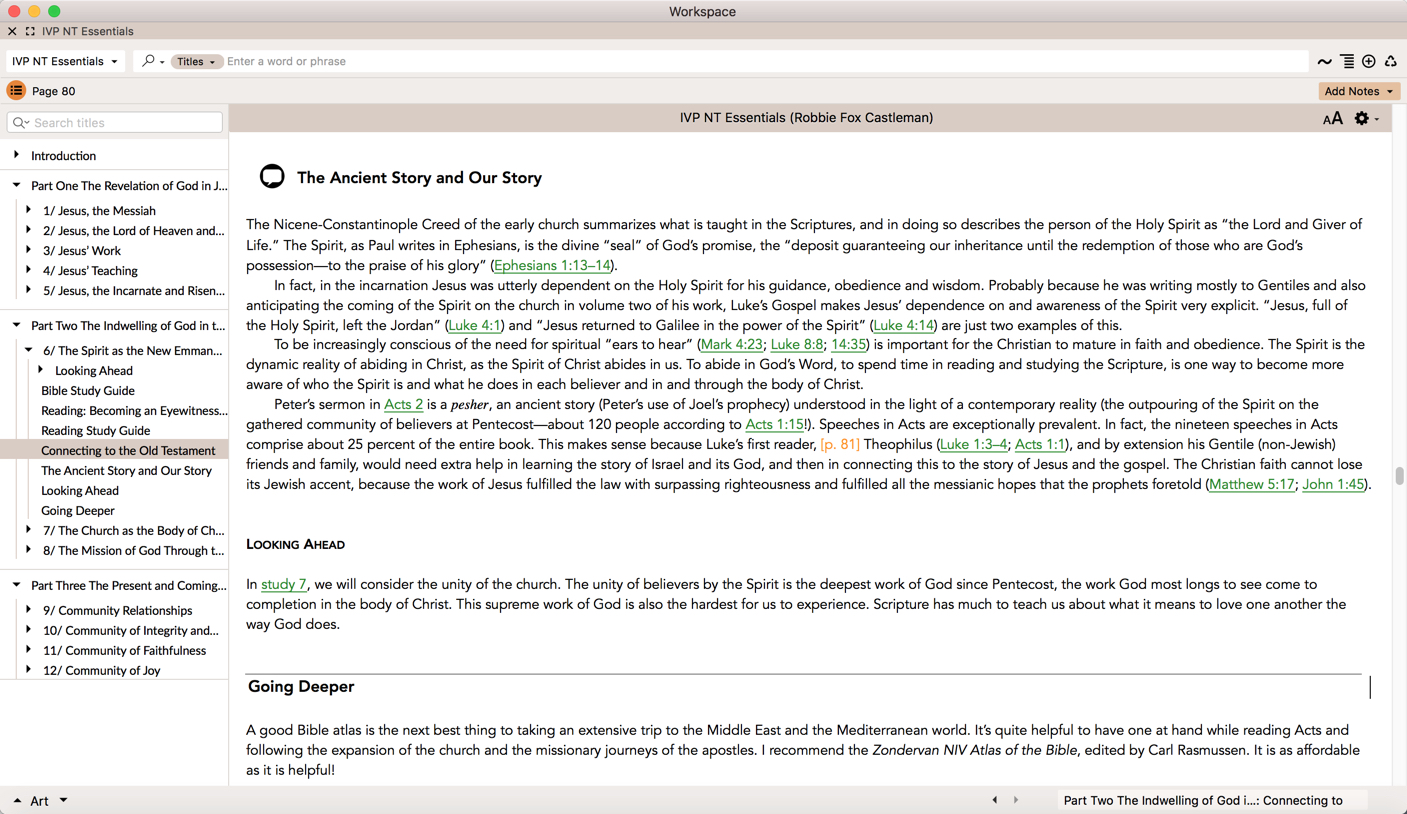Close the IVP NT Essentials tab

click(x=12, y=31)
